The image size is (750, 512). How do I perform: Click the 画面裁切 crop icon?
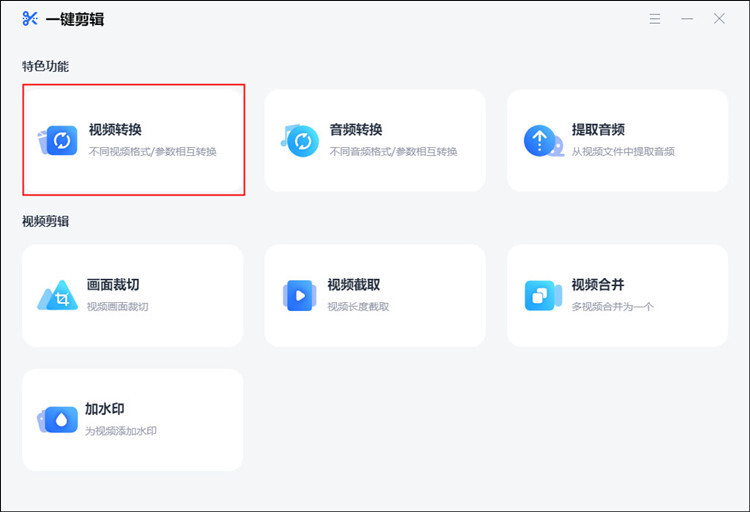[x=59, y=296]
